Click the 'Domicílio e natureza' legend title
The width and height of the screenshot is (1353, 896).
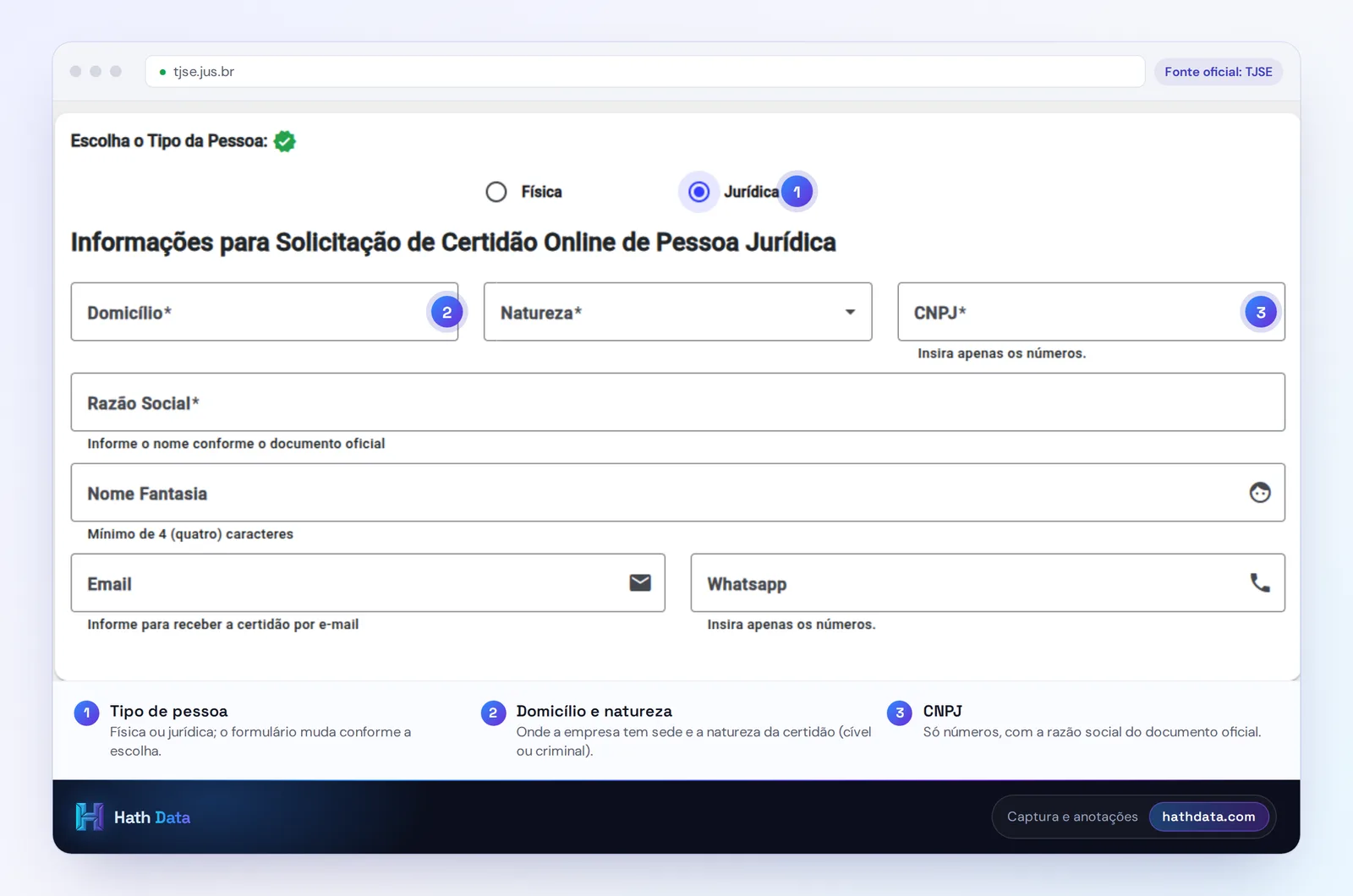pos(594,711)
